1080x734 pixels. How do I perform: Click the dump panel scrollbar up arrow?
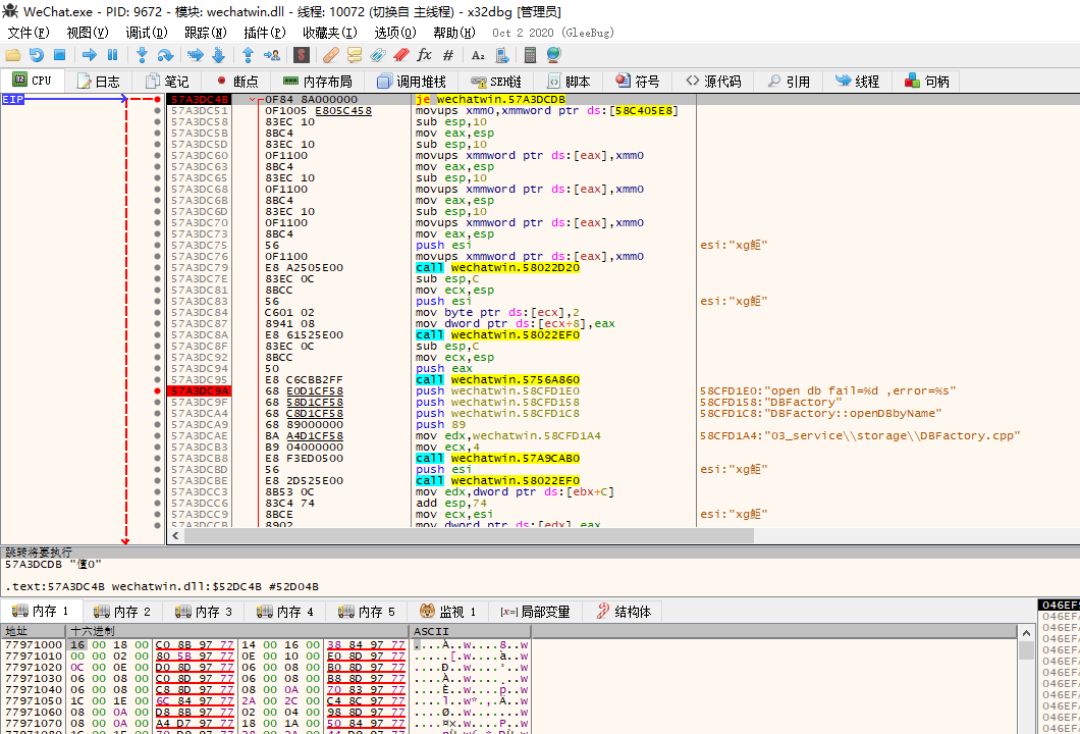coord(1026,632)
